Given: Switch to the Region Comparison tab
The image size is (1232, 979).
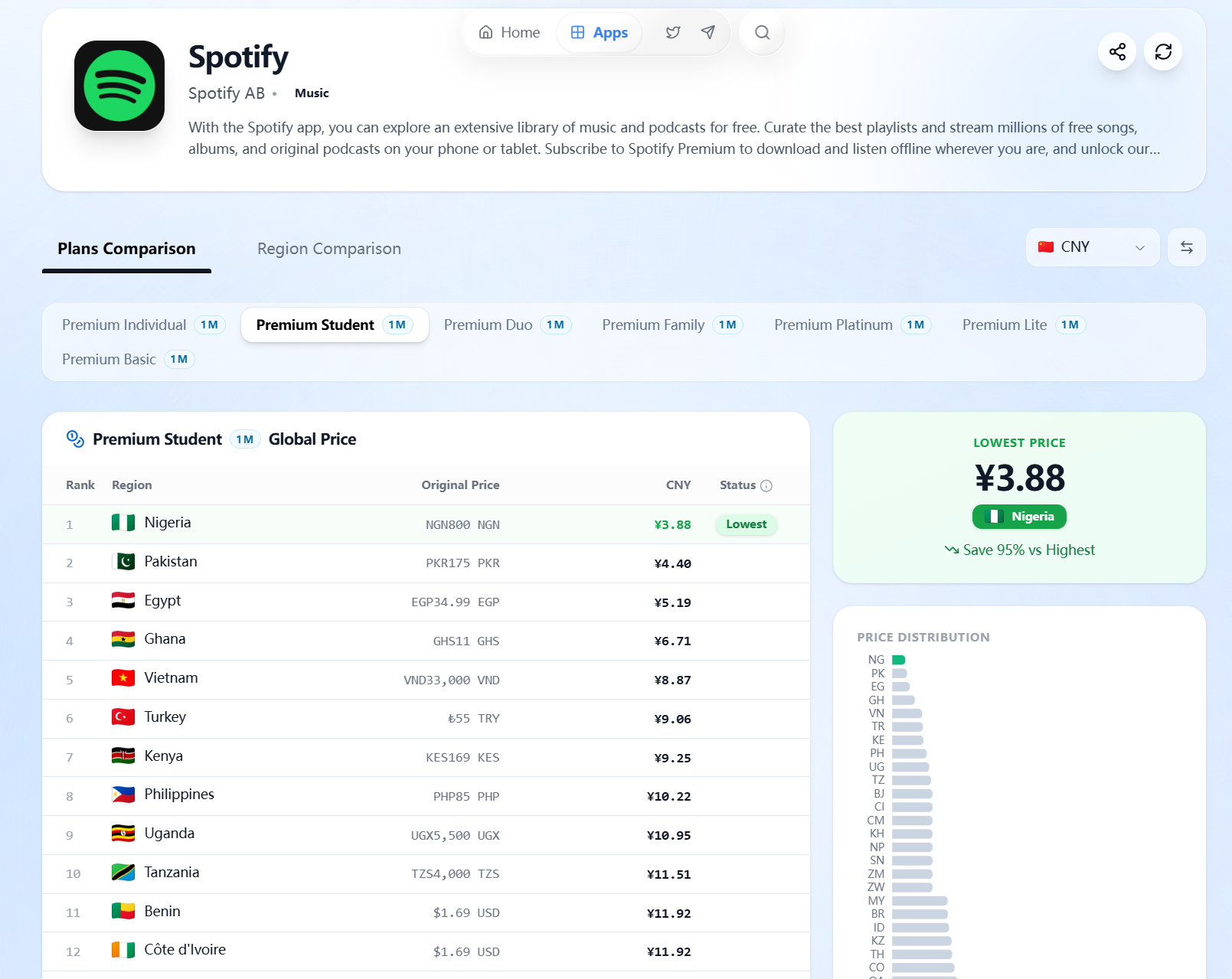Looking at the screenshot, I should click(329, 249).
